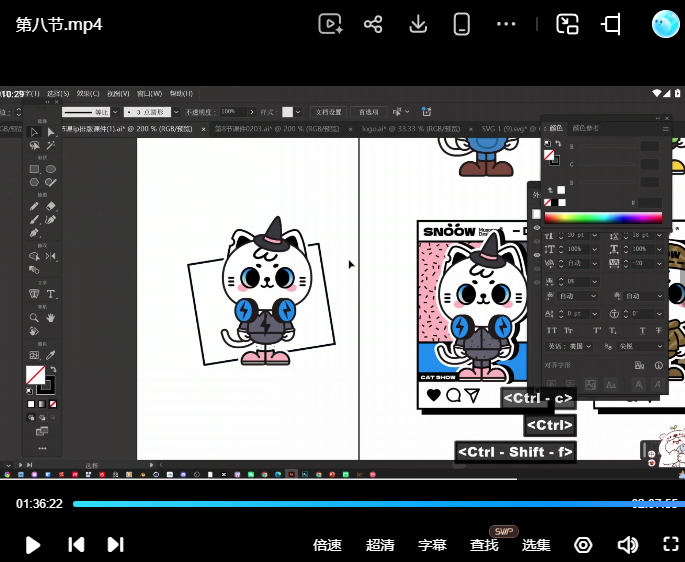
Task: Open the graphic style dropdown arrow
Action: click(298, 112)
